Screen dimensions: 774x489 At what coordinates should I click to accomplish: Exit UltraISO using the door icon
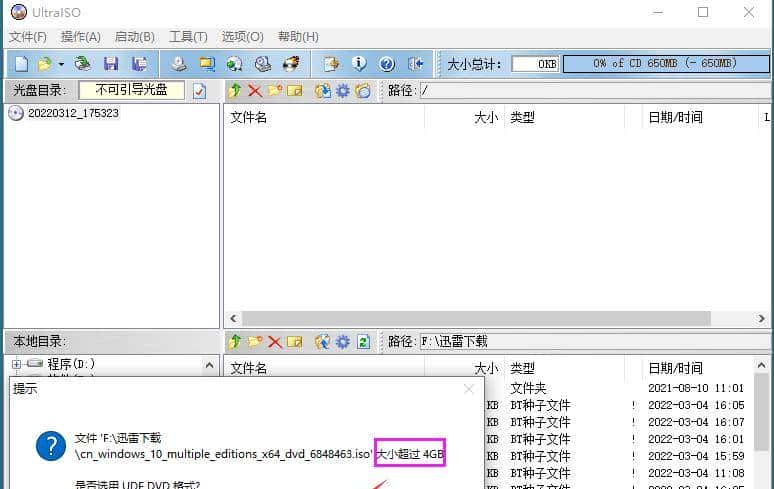pos(416,64)
